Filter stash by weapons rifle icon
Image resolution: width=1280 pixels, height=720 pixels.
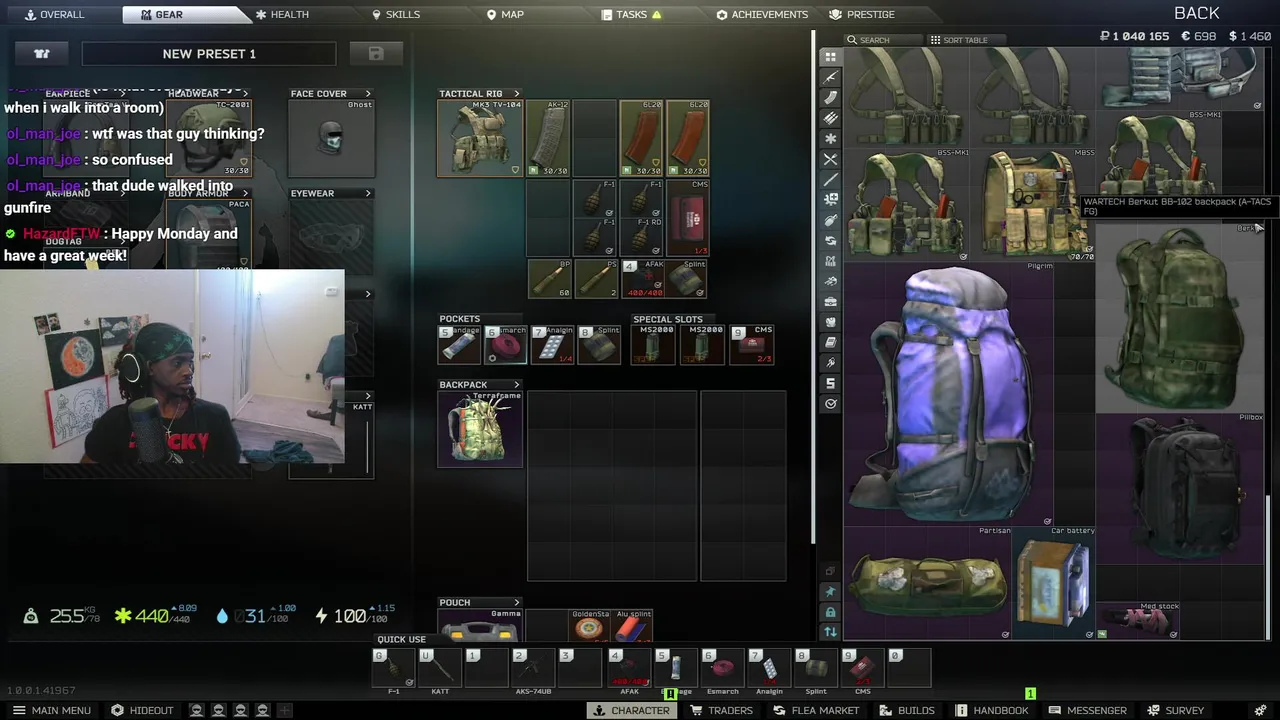tap(830, 77)
